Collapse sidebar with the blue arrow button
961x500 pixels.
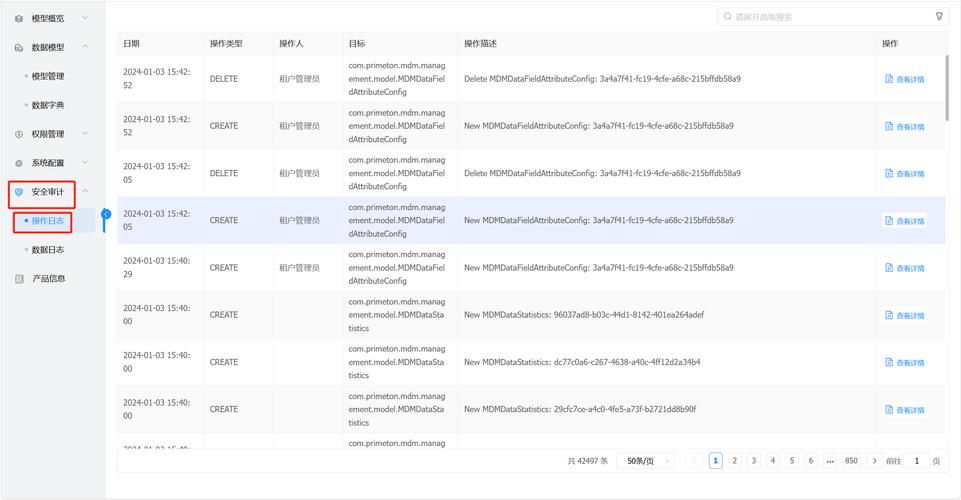106,214
